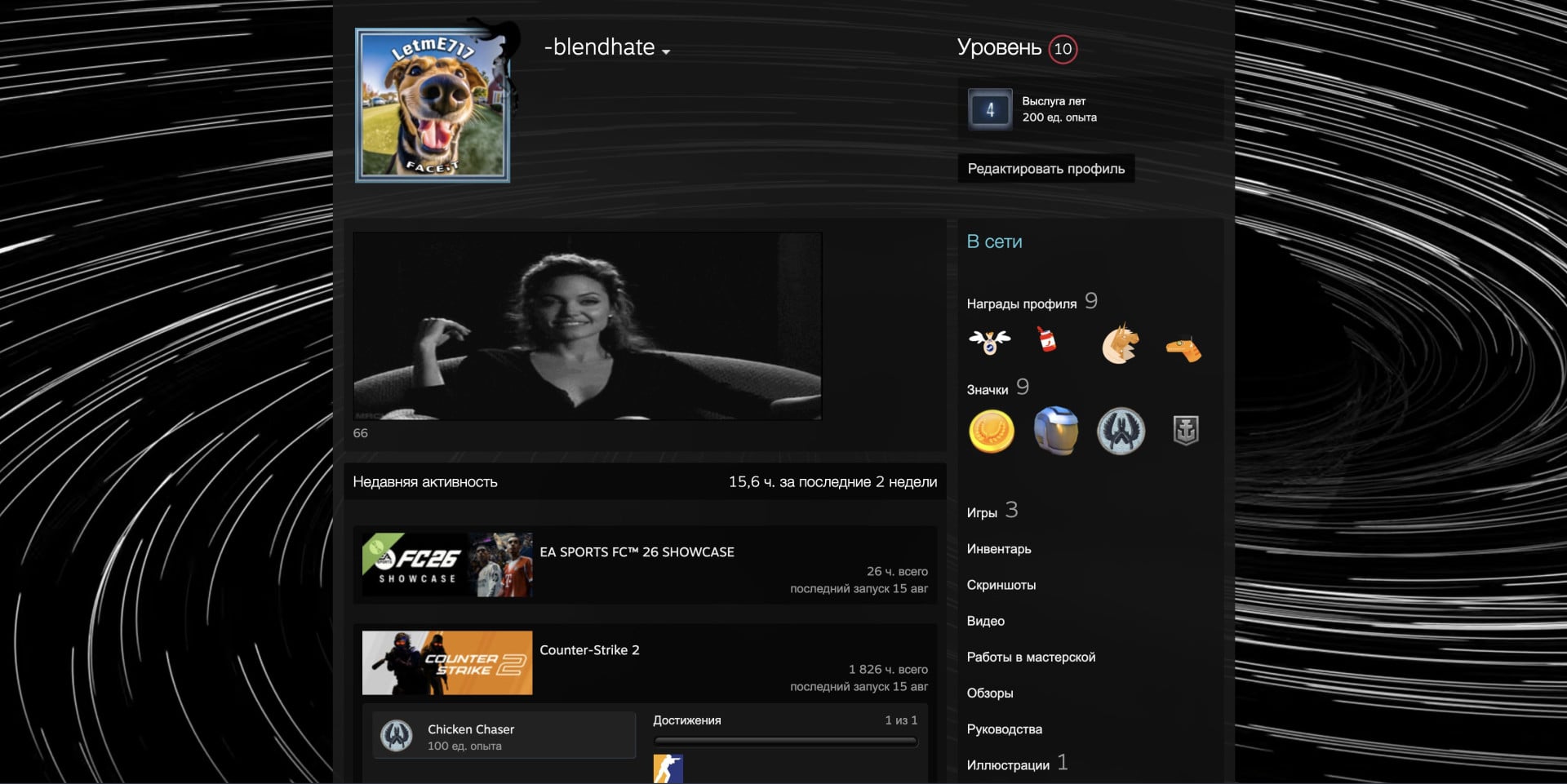This screenshot has height=784, width=1567.
Task: Open the Инвентарь inventory link
Action: 999,549
